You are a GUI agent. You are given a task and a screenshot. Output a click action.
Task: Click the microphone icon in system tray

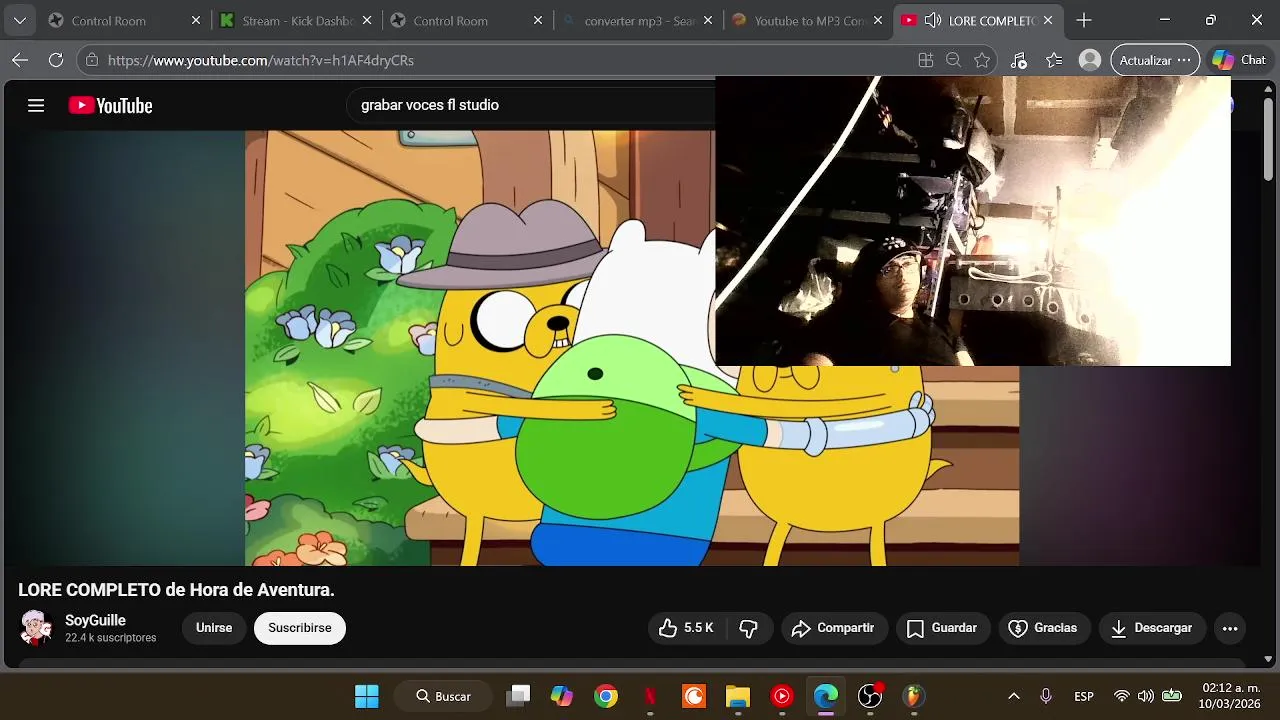pos(1046,696)
